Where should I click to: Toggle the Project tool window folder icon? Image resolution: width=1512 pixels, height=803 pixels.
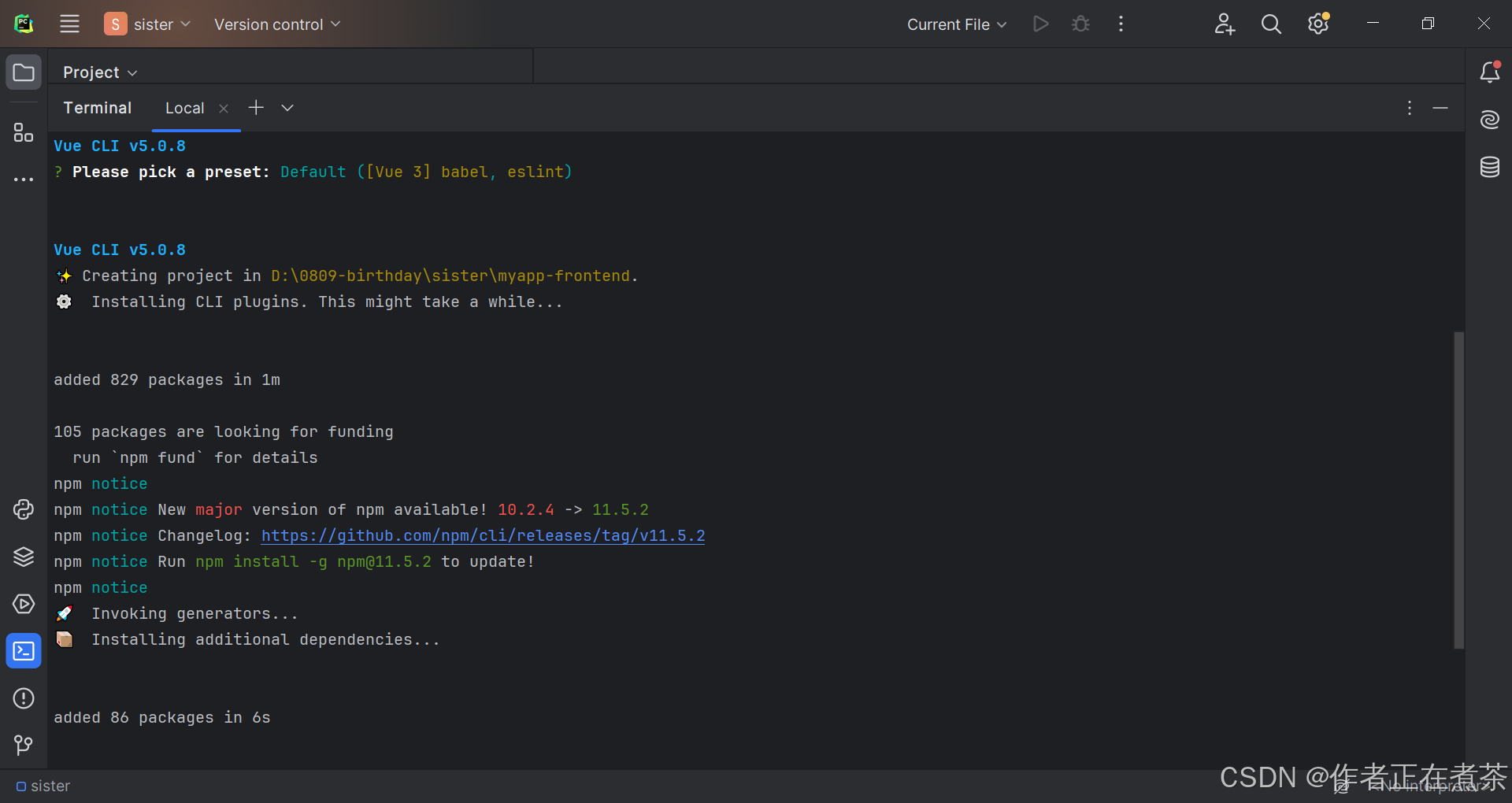(24, 72)
